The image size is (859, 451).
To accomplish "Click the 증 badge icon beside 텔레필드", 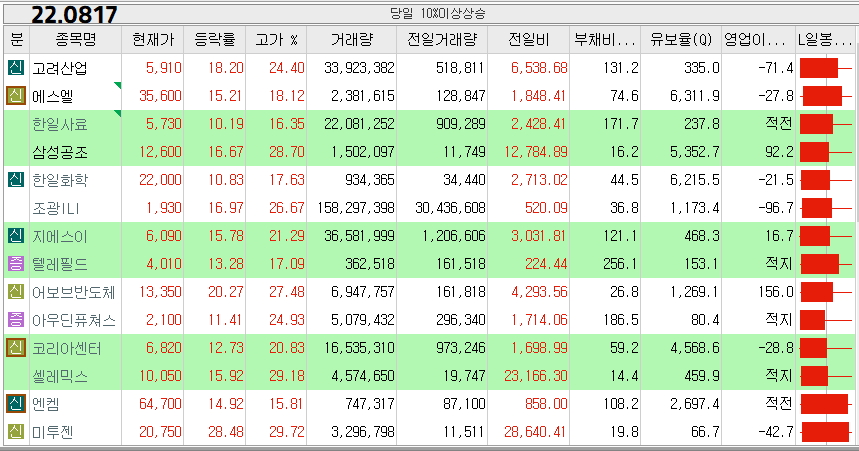I will 16,264.
